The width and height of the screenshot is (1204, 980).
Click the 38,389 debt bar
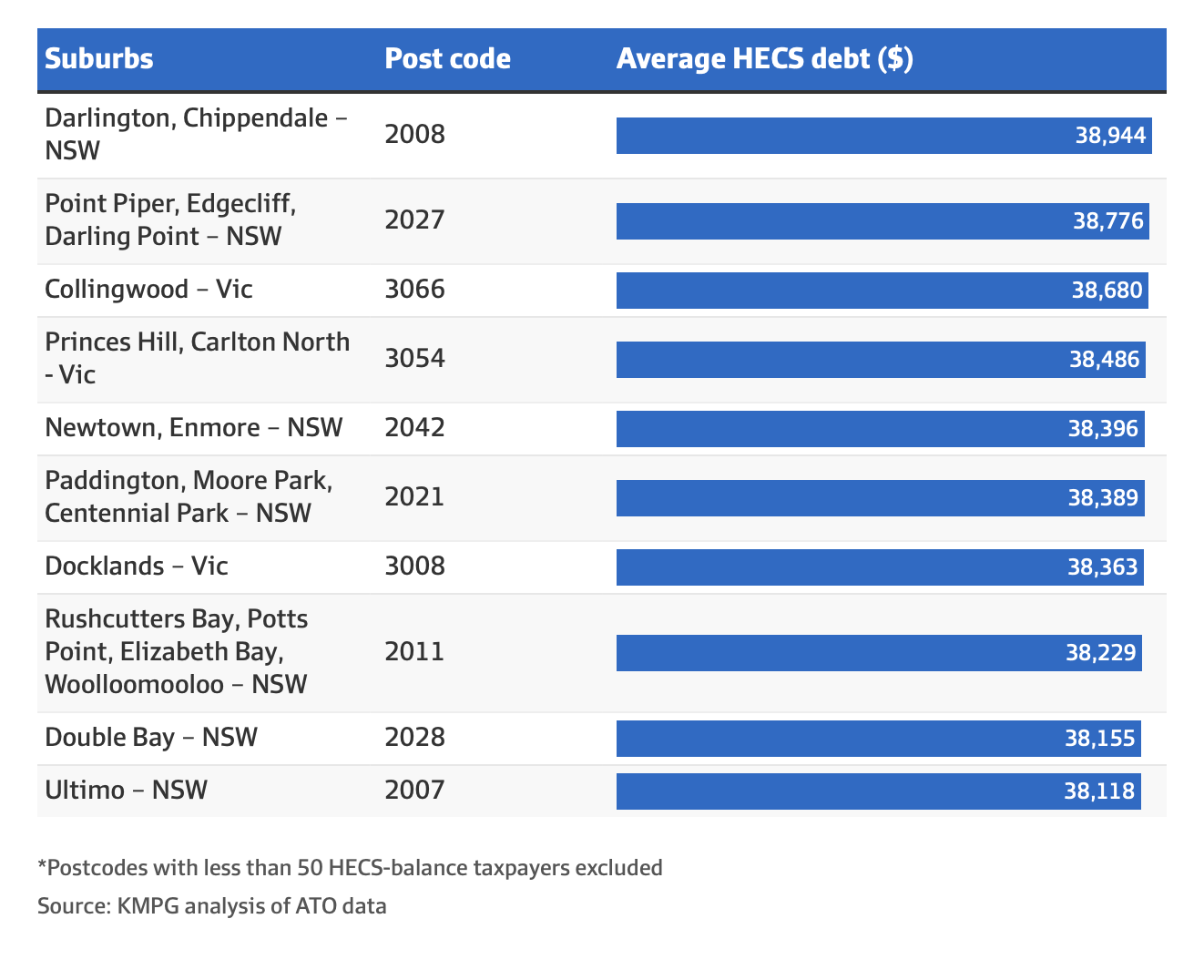pyautogui.click(x=881, y=498)
